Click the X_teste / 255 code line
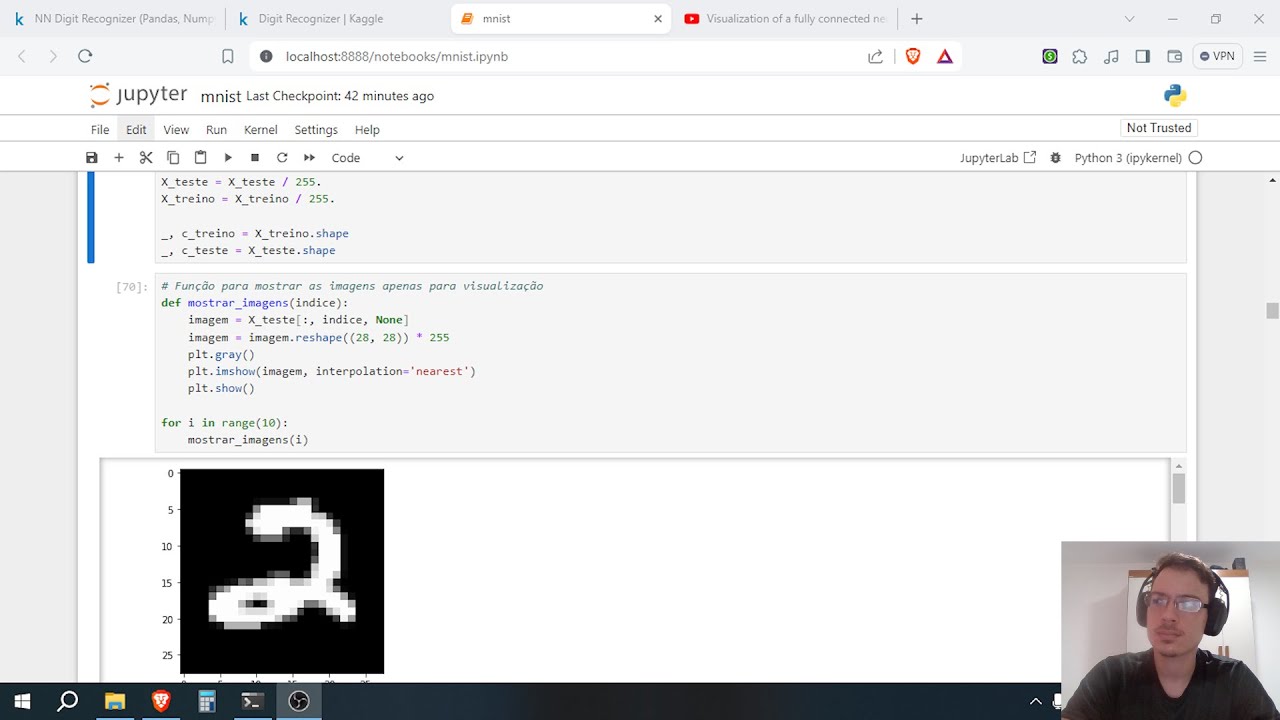1280x720 pixels. click(x=241, y=182)
